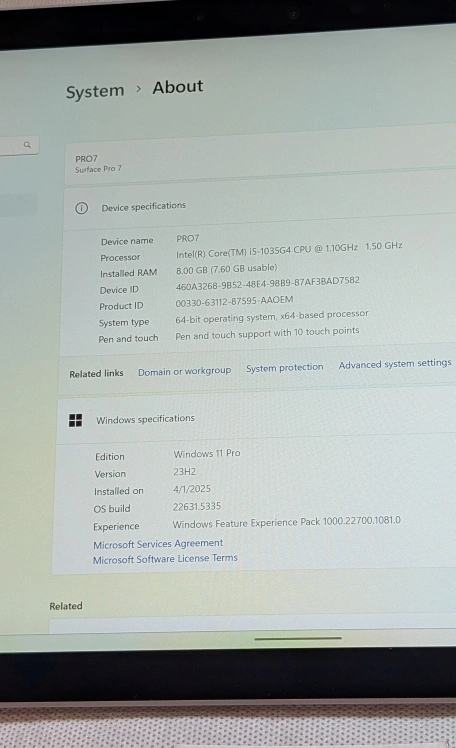Screen dimensions: 456x748
Task: Open System protection link
Action: [x=285, y=367]
